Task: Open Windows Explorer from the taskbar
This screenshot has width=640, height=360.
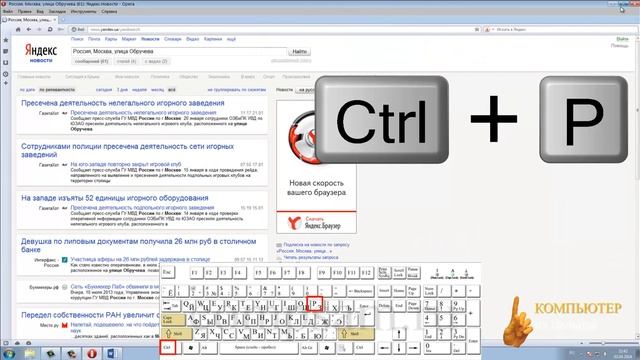Action: (31, 353)
